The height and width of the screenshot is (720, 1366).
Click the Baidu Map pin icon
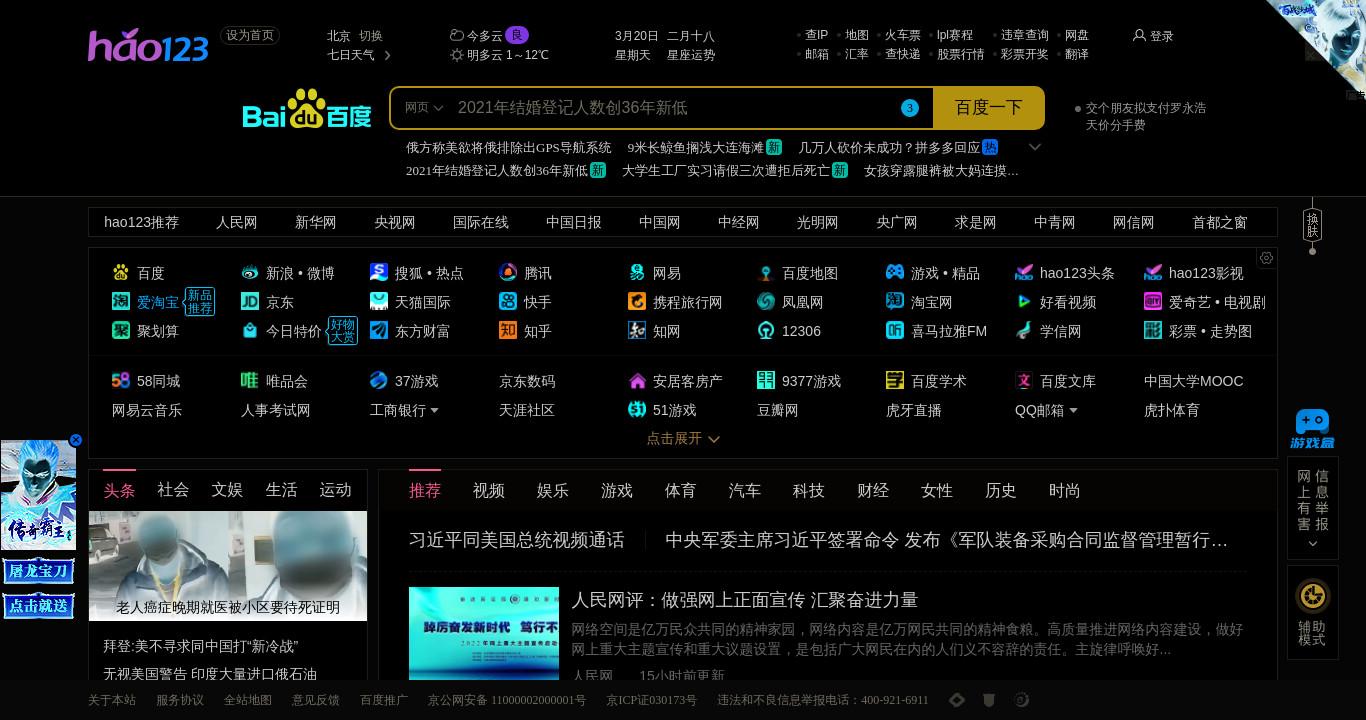[766, 272]
